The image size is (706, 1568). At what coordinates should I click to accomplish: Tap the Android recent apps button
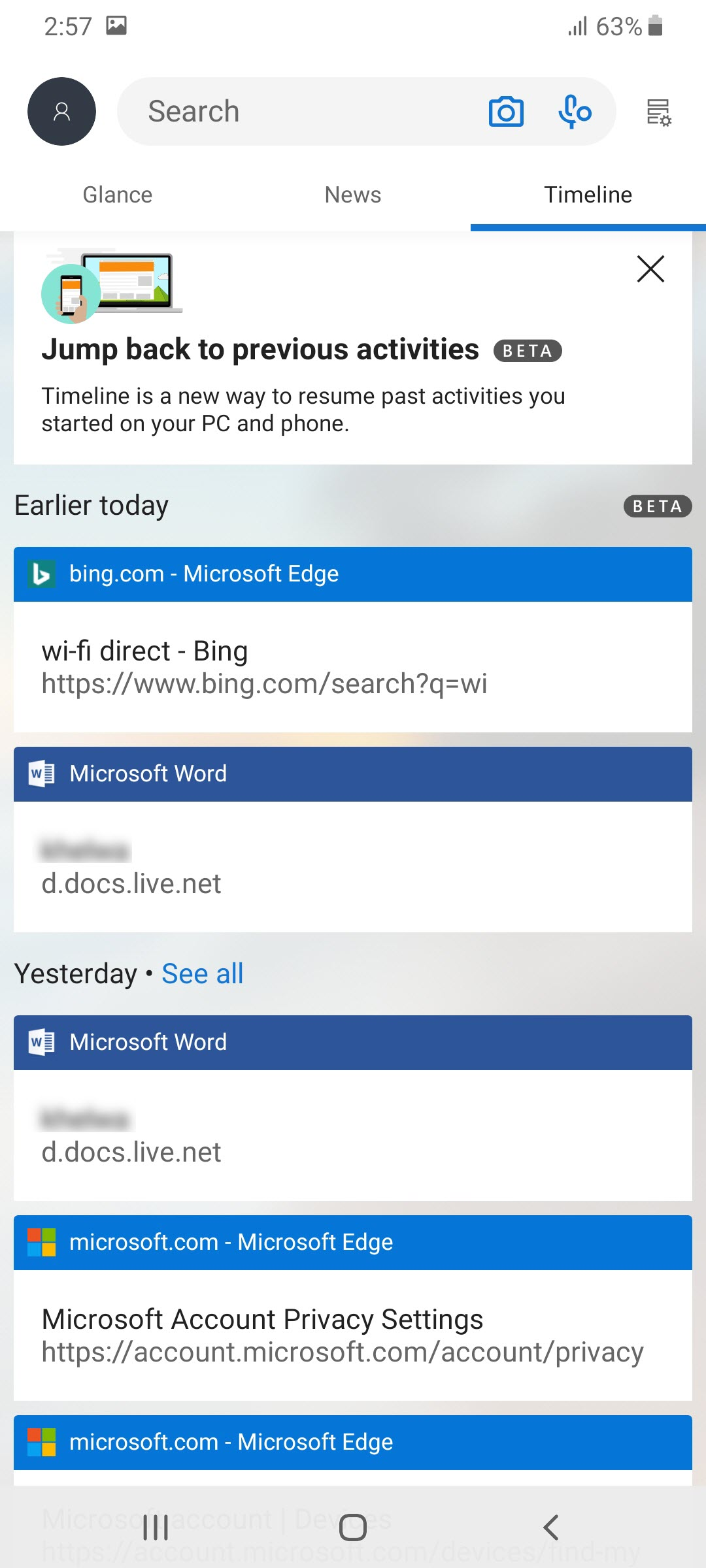click(156, 1527)
